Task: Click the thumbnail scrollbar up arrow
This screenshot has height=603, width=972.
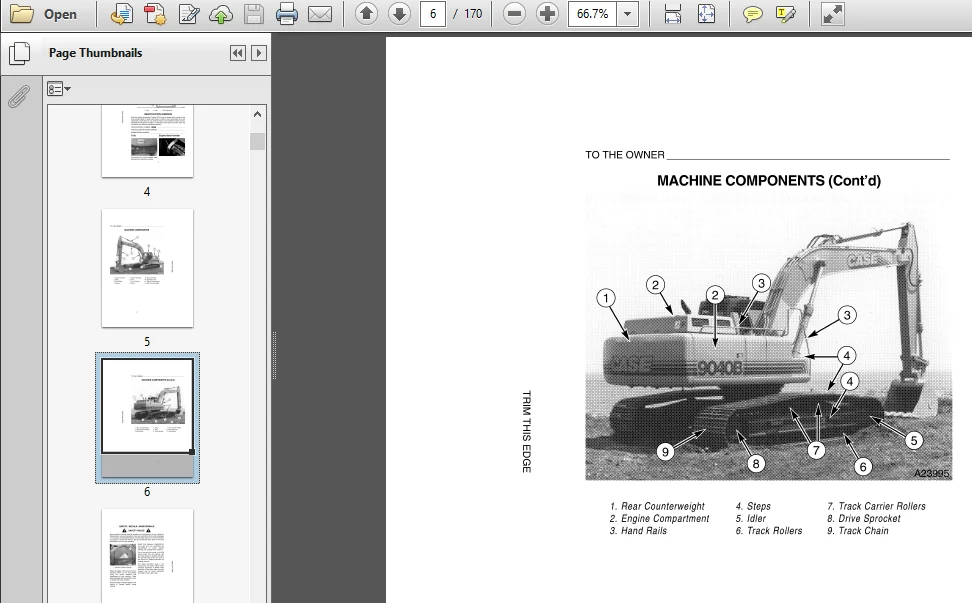Action: click(257, 114)
